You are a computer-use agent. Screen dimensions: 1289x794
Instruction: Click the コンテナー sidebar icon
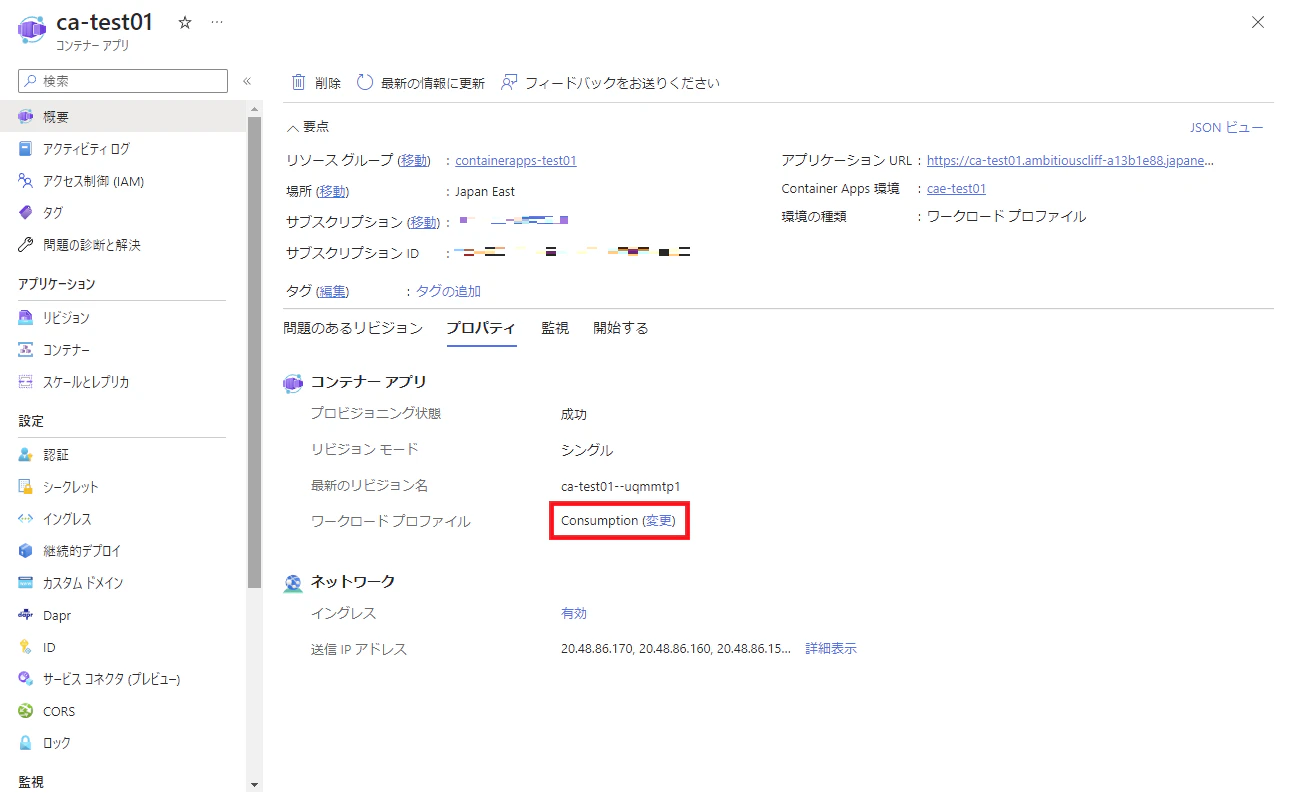tap(26, 350)
